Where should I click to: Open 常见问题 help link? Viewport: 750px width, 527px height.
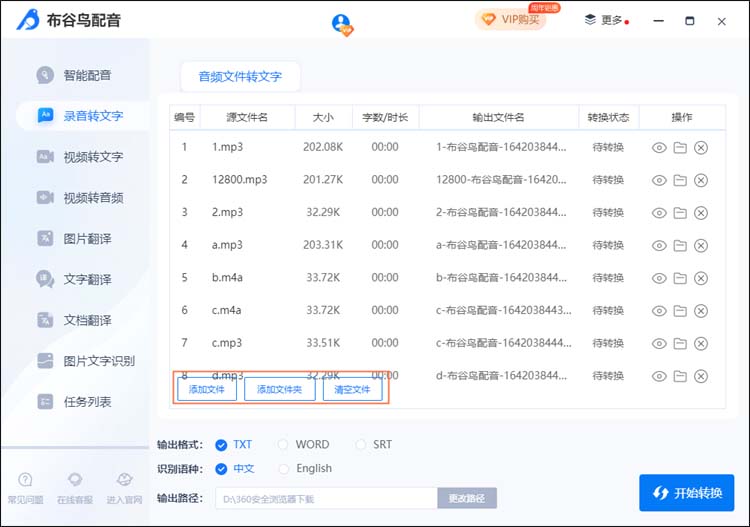(x=25, y=488)
